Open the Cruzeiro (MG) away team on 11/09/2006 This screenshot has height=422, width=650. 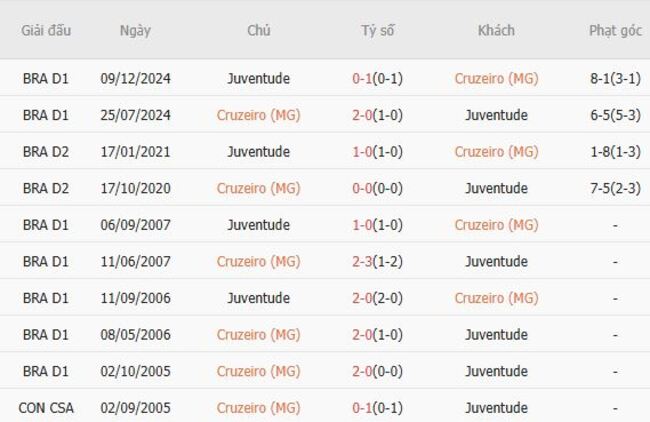tap(496, 298)
